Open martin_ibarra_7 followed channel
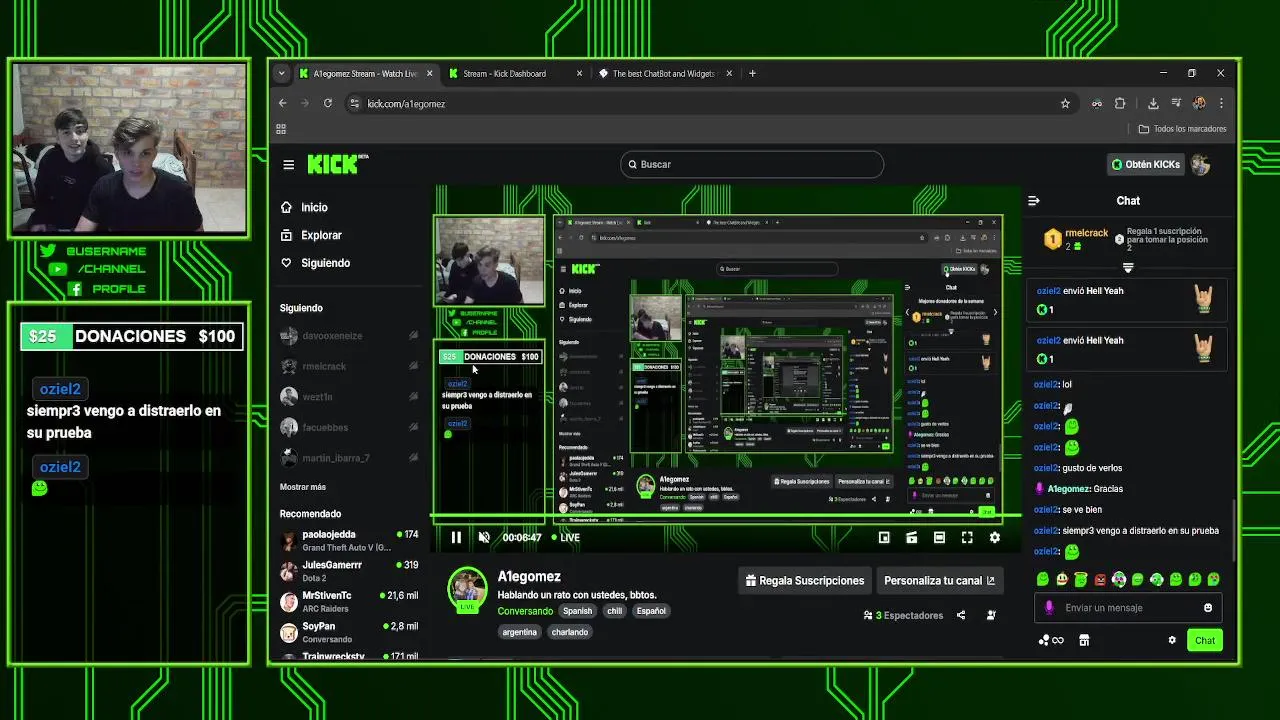 [x=349, y=458]
